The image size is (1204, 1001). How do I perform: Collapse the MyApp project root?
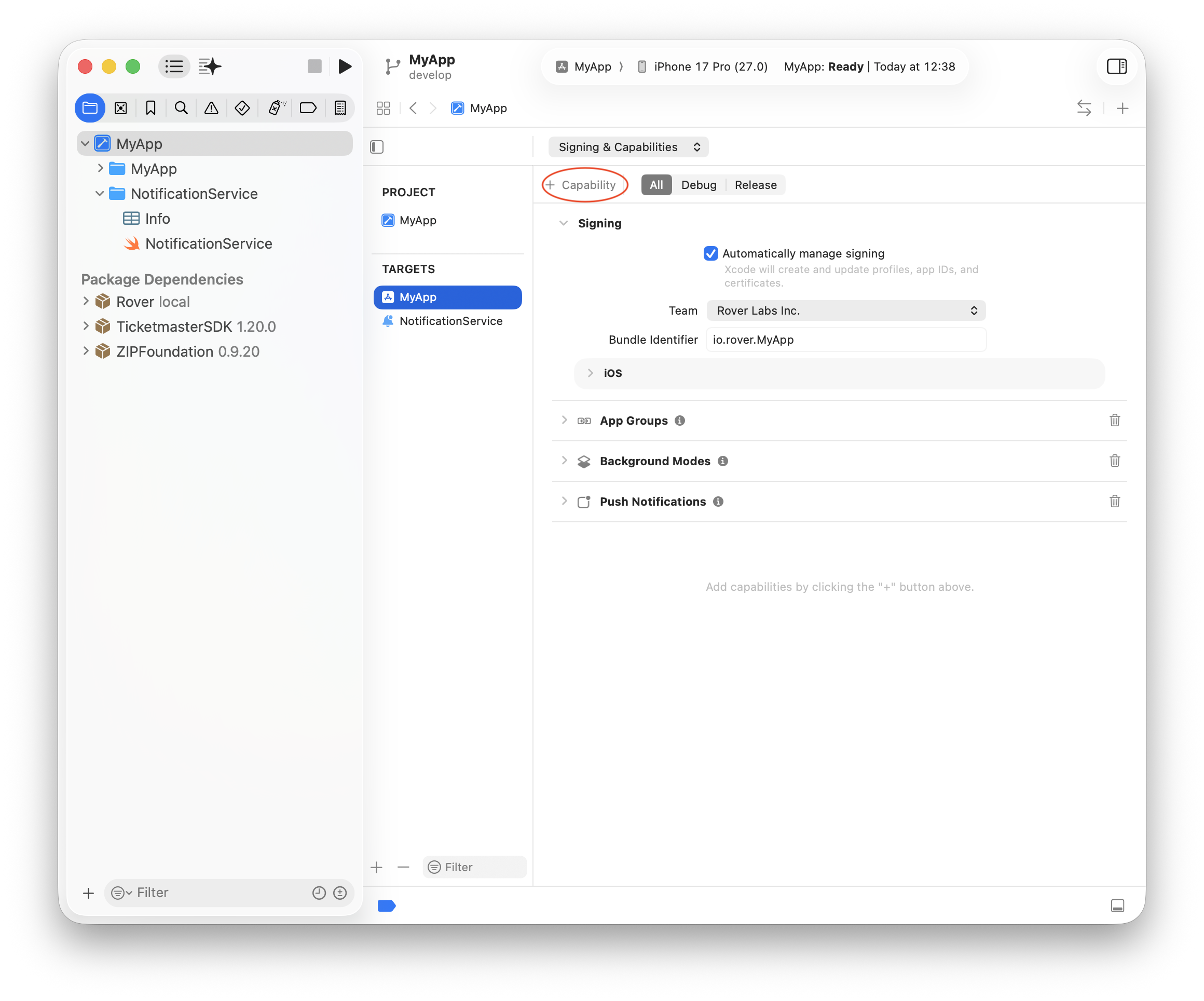click(86, 143)
